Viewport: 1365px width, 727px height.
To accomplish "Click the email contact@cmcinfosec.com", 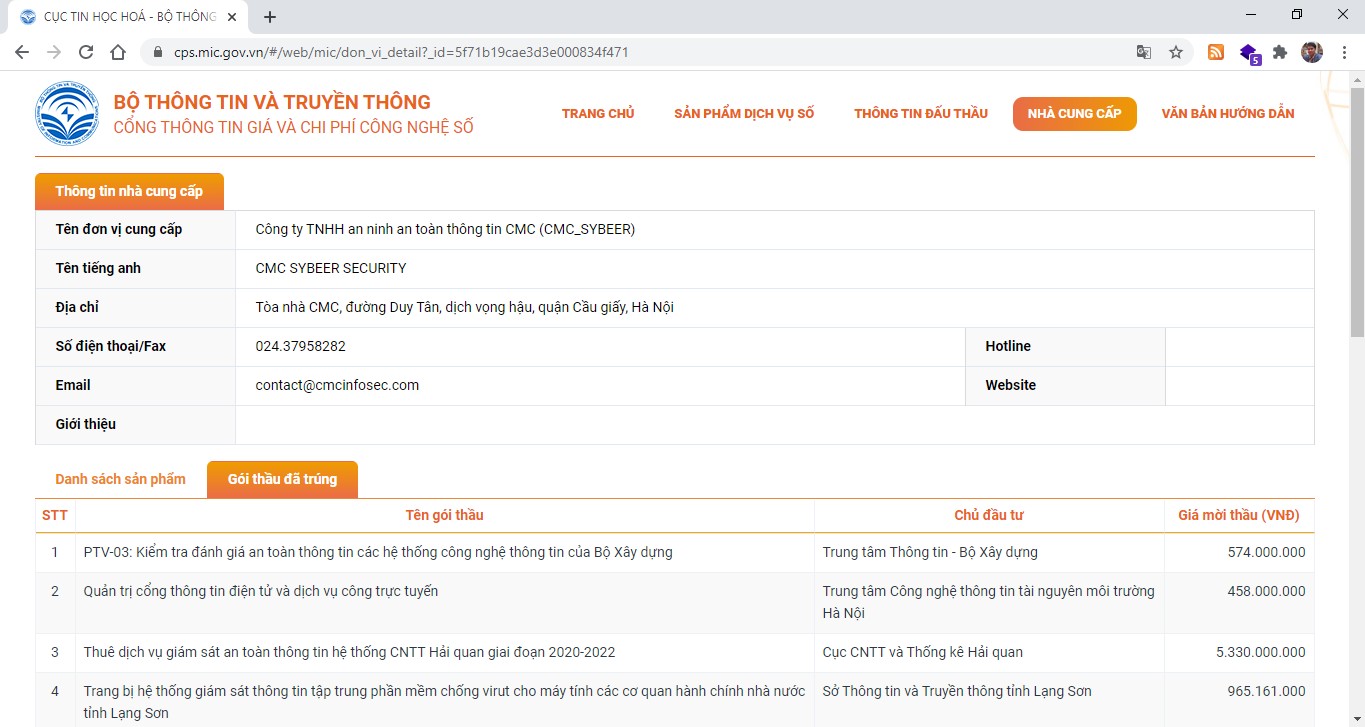I will coord(337,385).
